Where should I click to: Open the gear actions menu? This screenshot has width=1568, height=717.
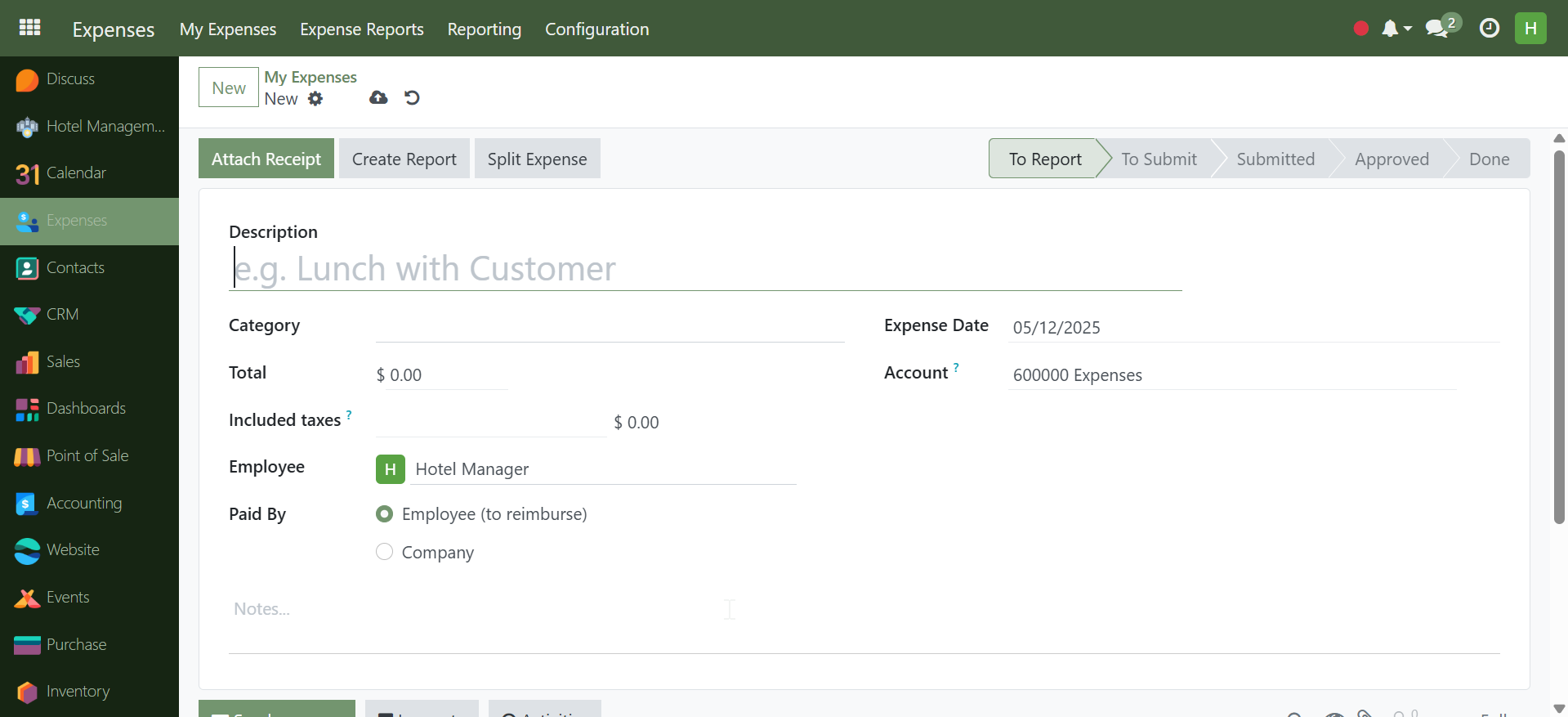(x=315, y=99)
